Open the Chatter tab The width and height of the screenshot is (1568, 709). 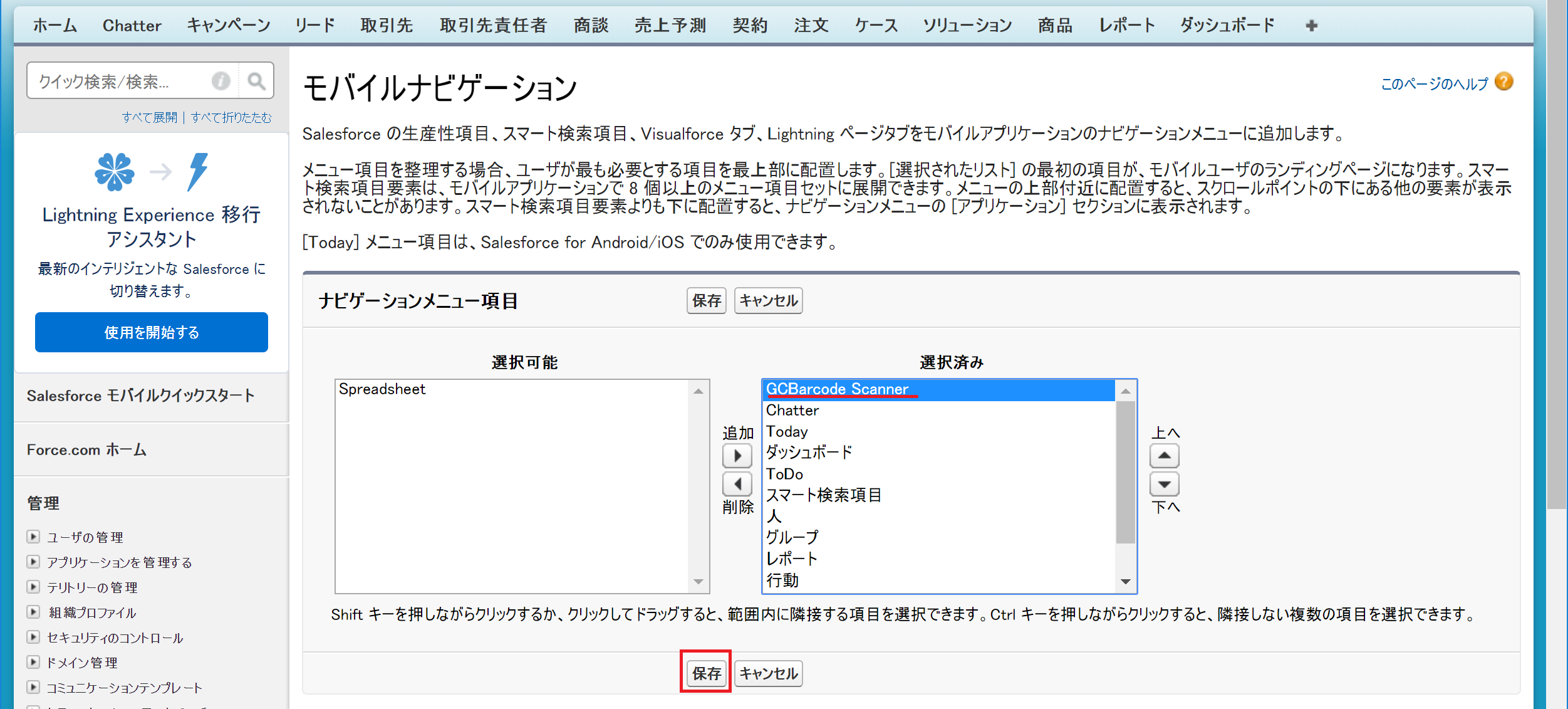(132, 26)
